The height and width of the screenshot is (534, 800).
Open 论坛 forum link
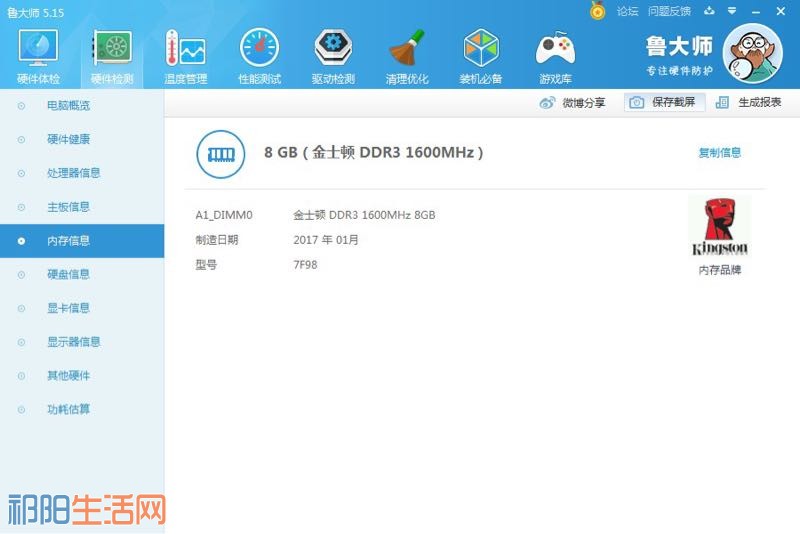pyautogui.click(x=627, y=11)
